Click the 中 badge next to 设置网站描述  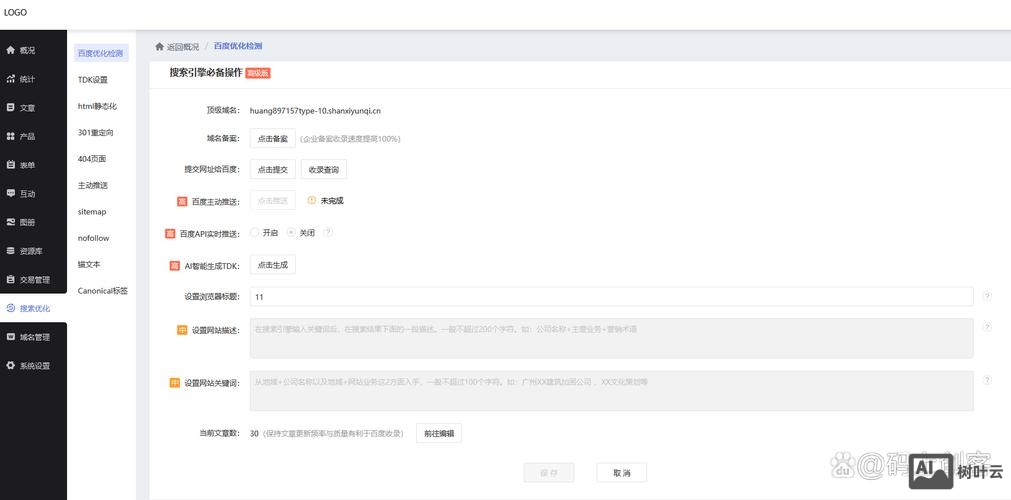click(x=182, y=330)
